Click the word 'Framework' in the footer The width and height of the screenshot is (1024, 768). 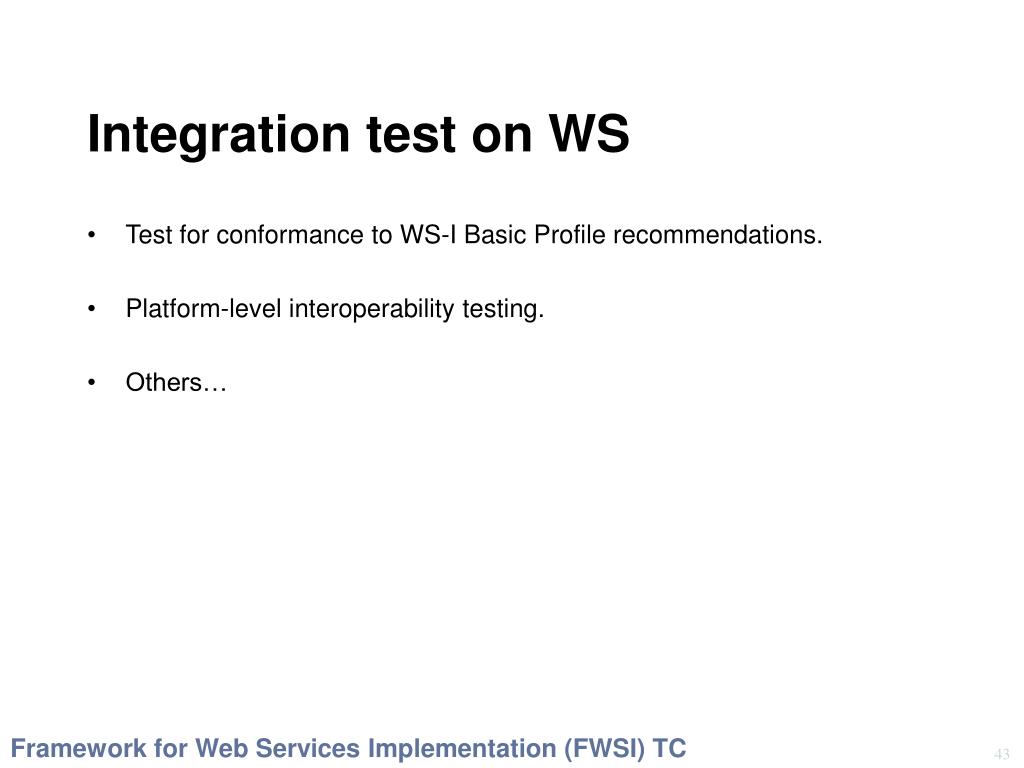78,748
